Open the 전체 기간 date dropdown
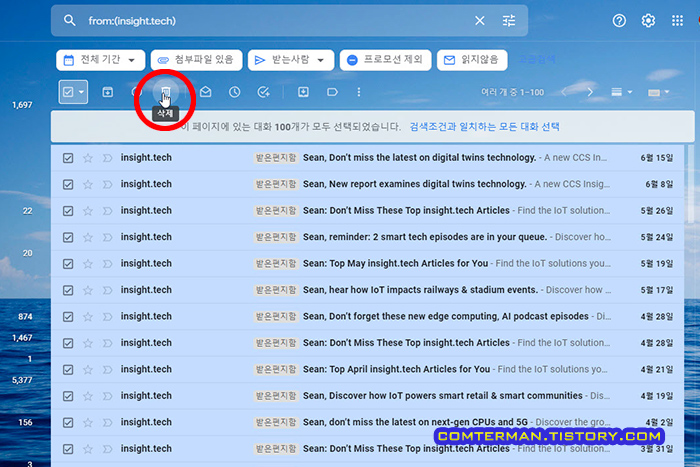The width and height of the screenshot is (700, 467). tap(100, 60)
